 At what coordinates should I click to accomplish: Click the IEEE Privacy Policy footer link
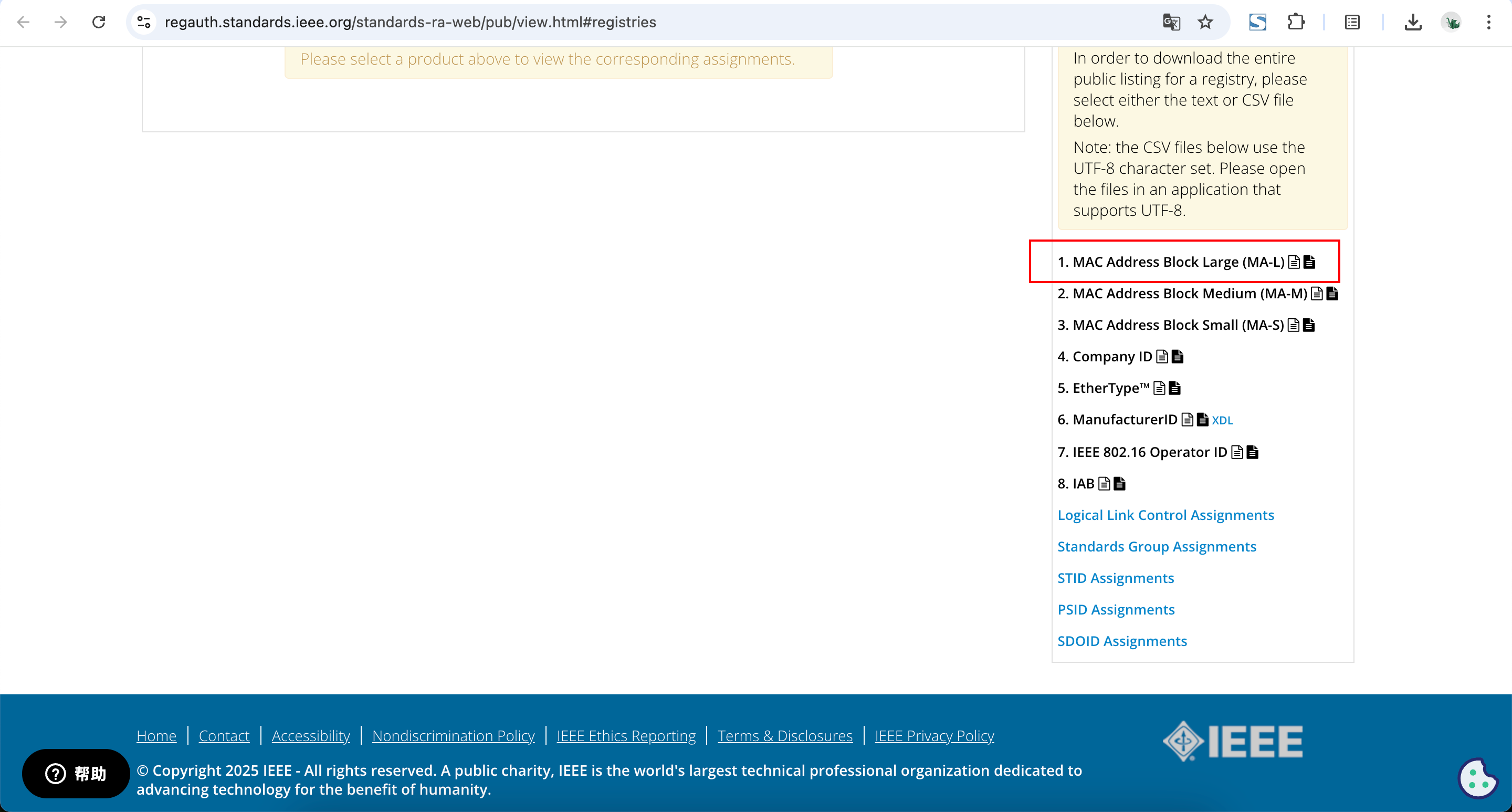coord(934,736)
